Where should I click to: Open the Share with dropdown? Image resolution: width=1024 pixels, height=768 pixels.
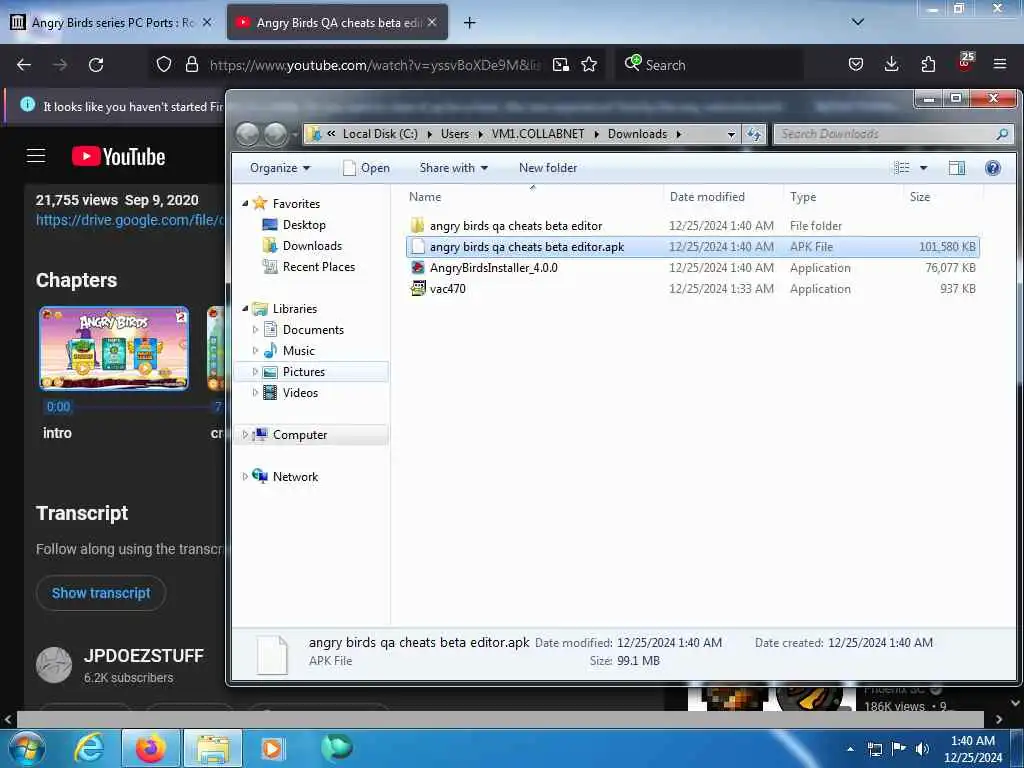[x=453, y=168]
